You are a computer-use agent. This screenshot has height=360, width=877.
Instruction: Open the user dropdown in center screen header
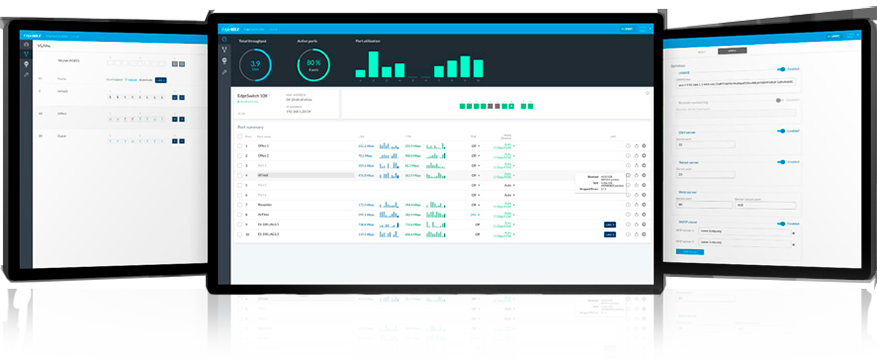(x=645, y=29)
